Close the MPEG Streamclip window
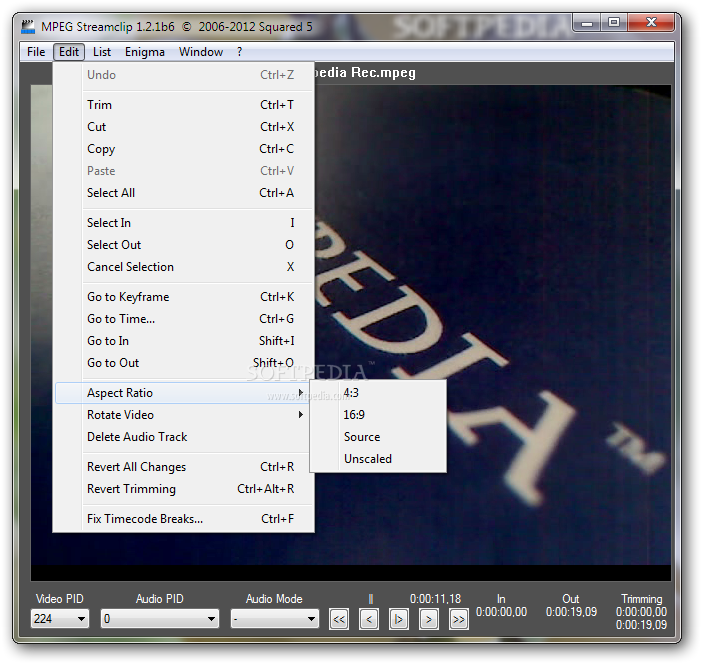The image size is (702, 664). [651, 22]
